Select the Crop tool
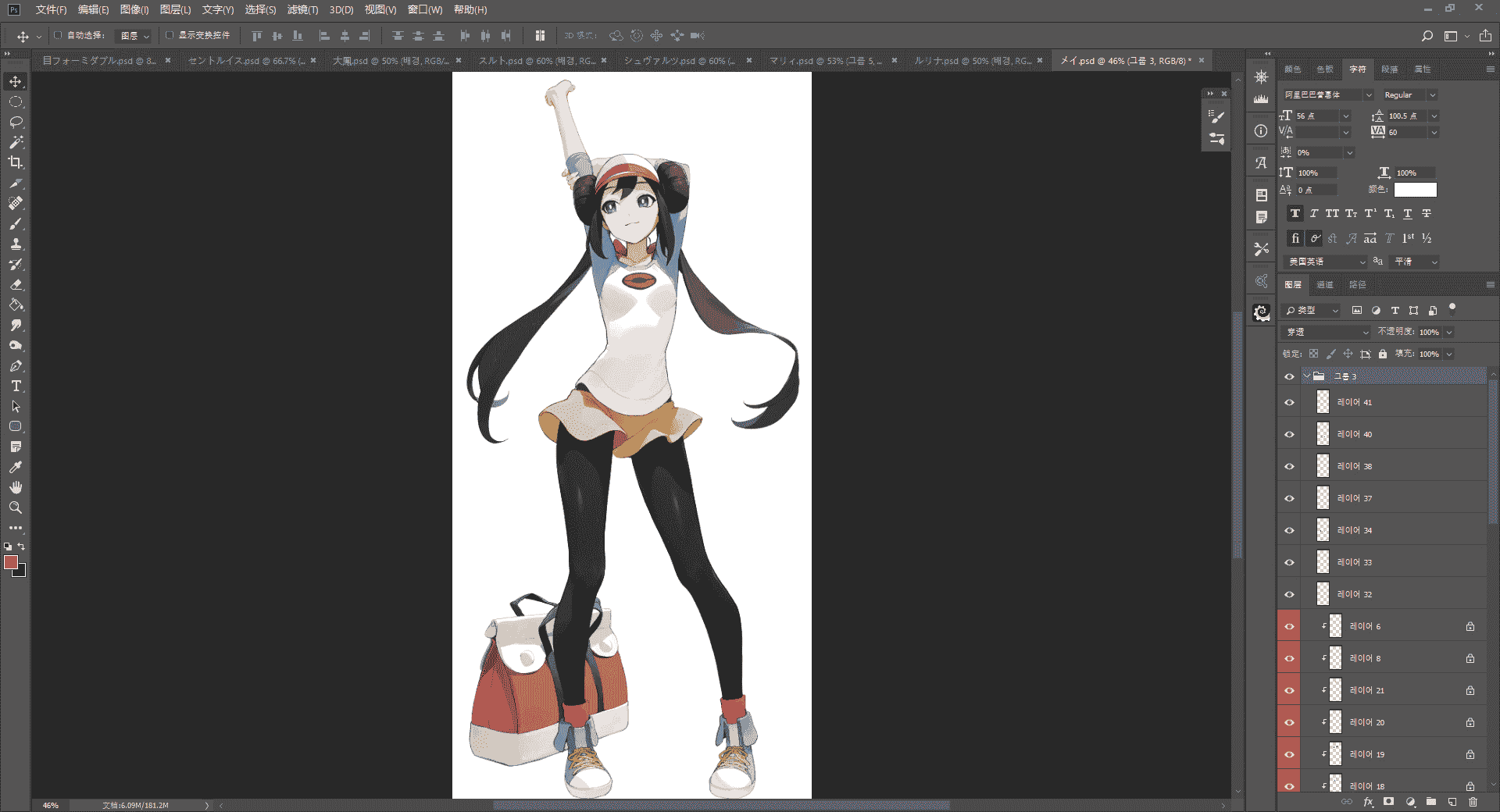This screenshot has width=1500, height=812. coord(16,162)
